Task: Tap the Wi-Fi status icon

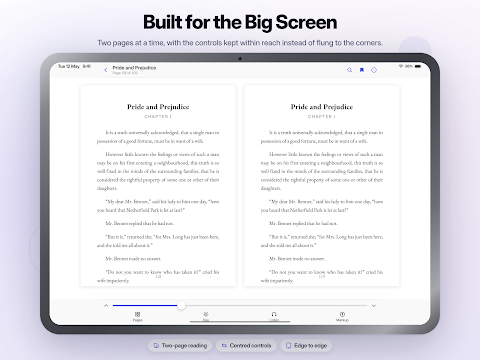Action: tap(401, 66)
